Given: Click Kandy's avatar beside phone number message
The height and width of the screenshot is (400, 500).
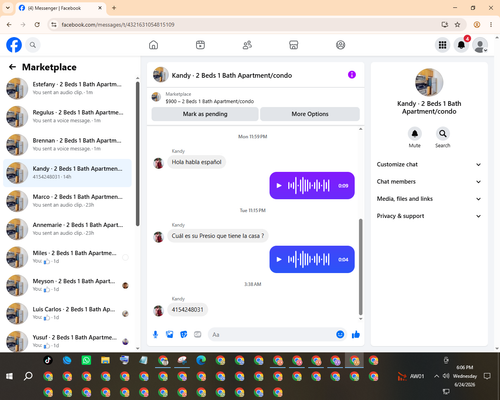Looking at the screenshot, I should [x=159, y=310].
